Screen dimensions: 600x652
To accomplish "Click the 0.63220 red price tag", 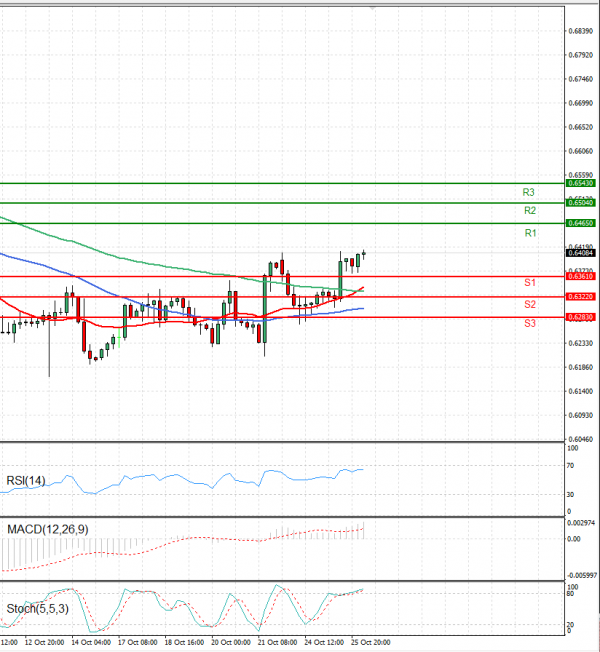I will point(581,297).
